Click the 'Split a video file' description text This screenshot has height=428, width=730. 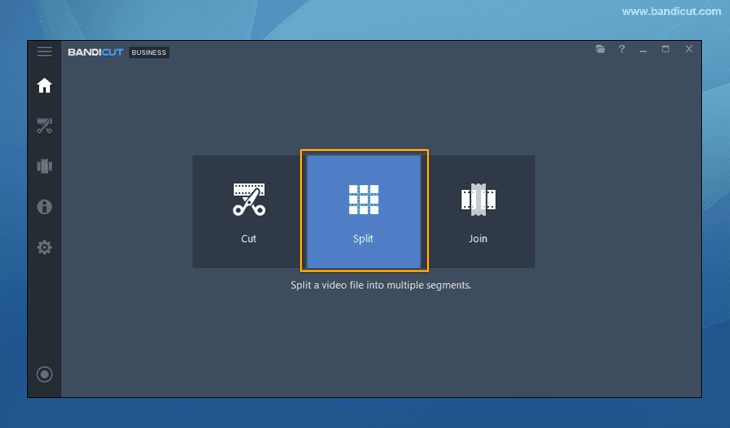tap(381, 285)
